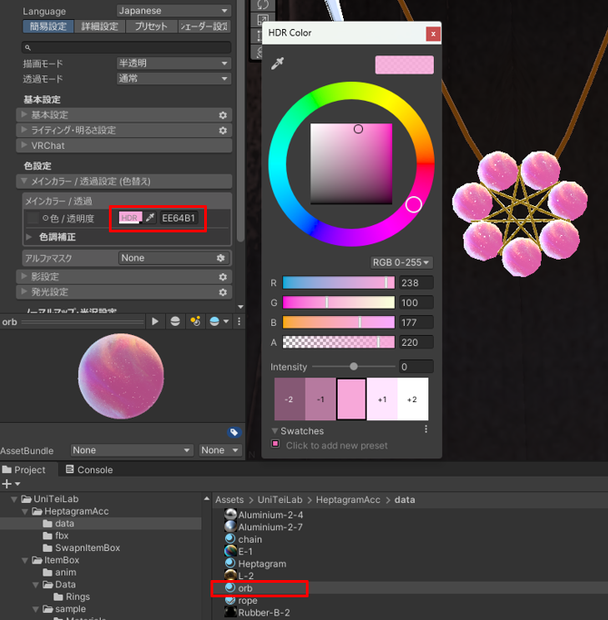Open the RGB 0-255 mode dropdown
Viewport: 608px width, 620px height.
point(401,263)
